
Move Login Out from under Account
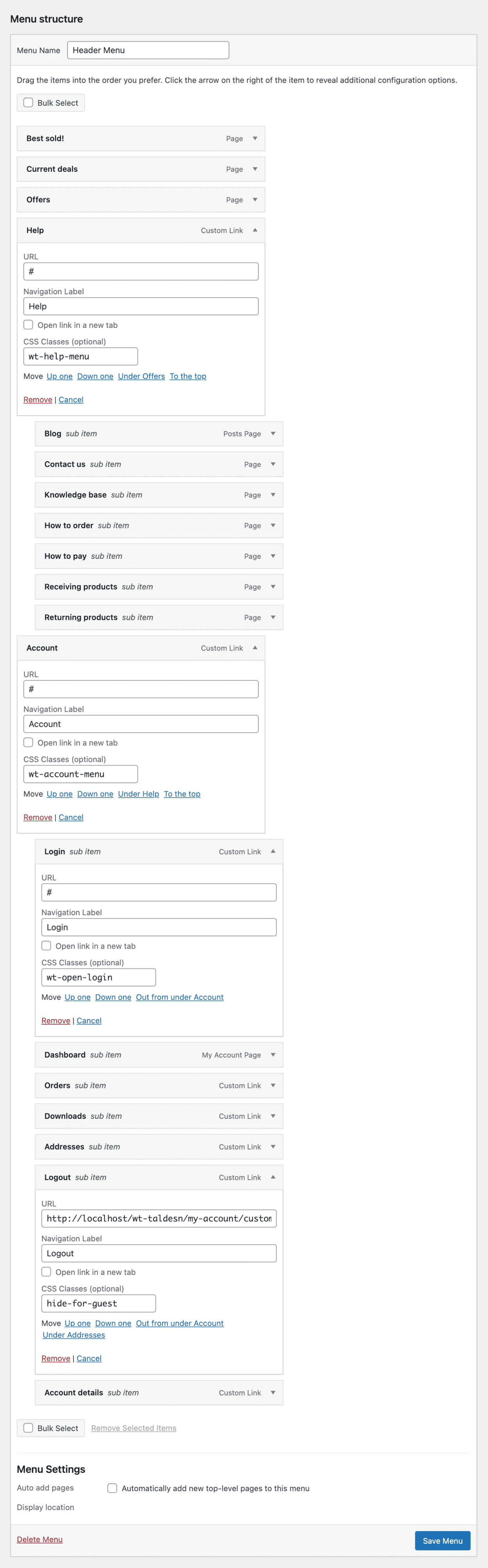click(x=180, y=997)
